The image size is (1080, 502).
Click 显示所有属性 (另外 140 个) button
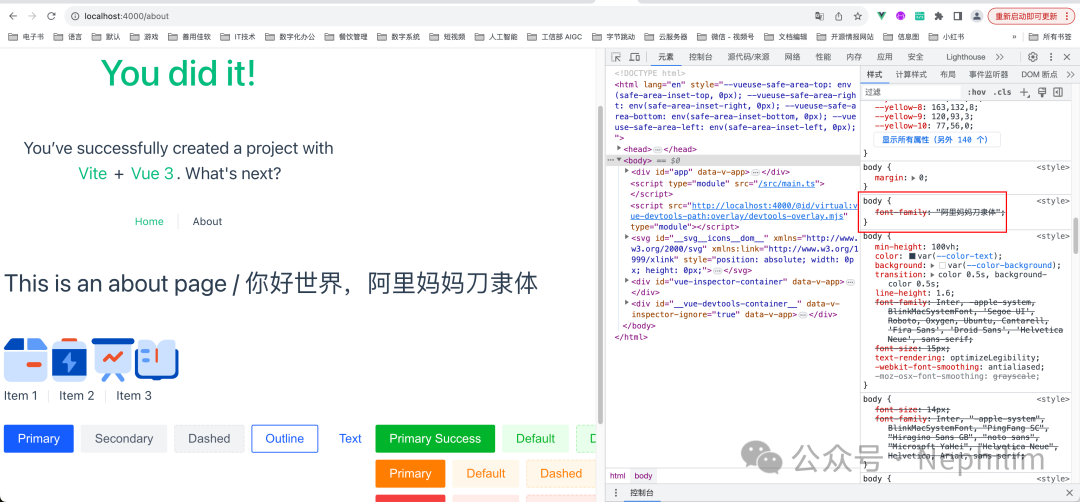point(935,139)
